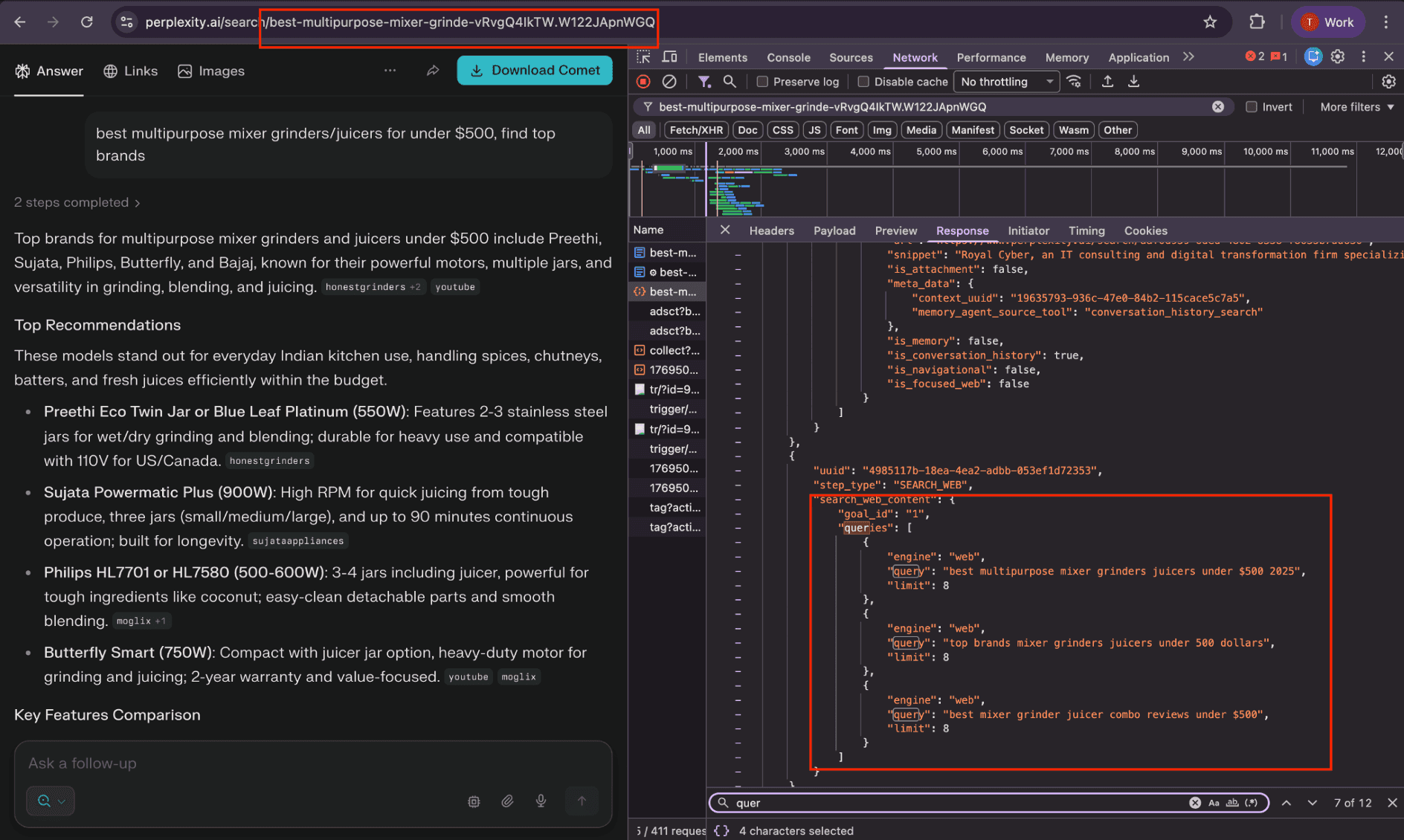The height and width of the screenshot is (840, 1404).
Task: Click the issues count flag icon
Action: point(1279,56)
